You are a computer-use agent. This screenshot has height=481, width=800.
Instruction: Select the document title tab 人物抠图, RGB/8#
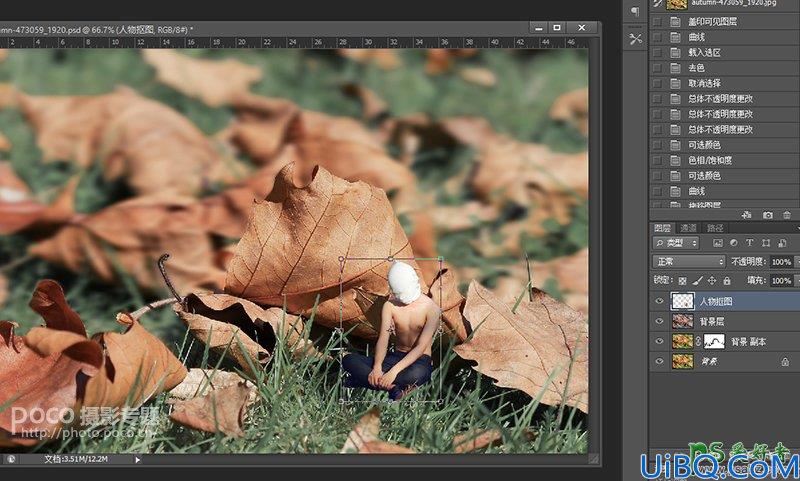point(96,30)
